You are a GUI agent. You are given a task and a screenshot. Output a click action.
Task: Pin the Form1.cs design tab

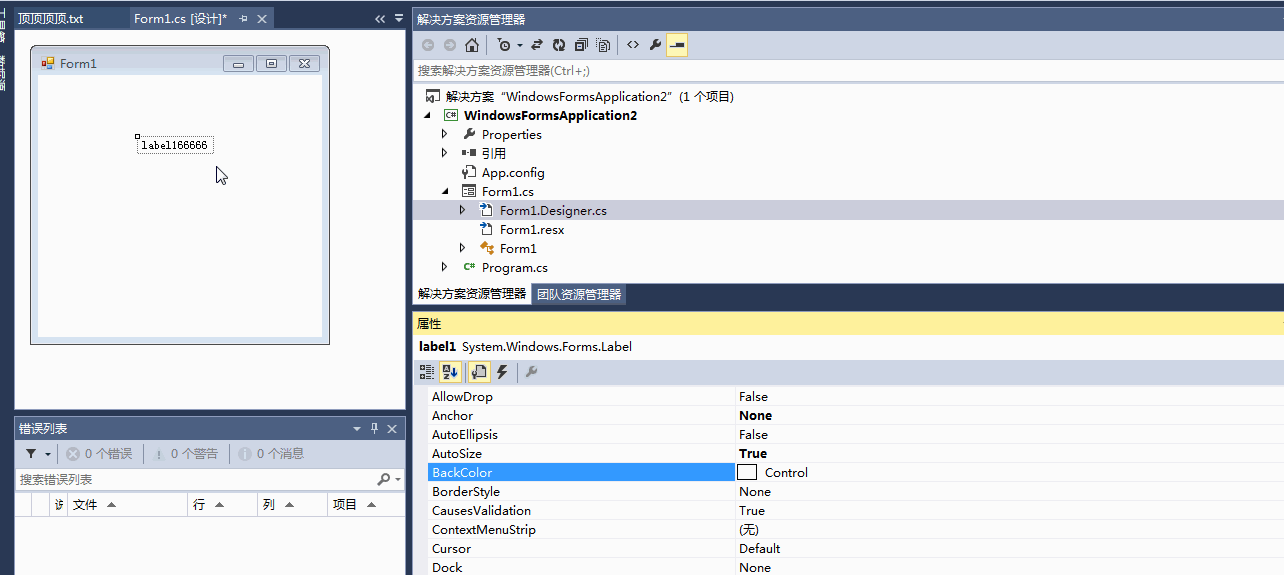[243, 19]
